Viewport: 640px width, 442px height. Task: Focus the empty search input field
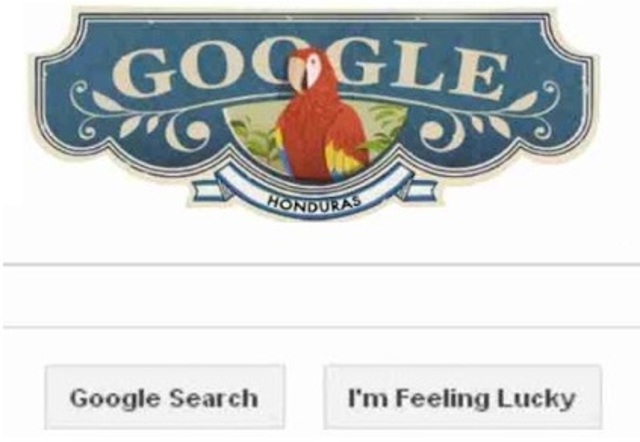[x=322, y=296]
